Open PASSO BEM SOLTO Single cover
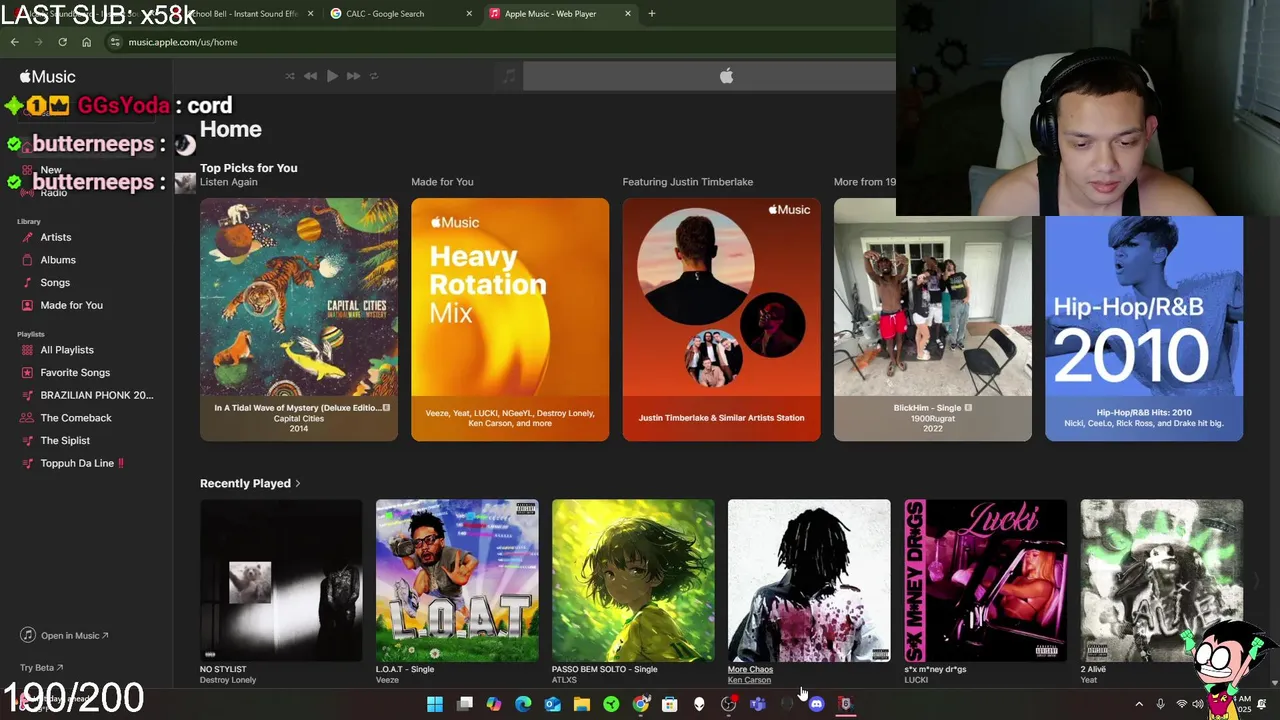 [x=633, y=581]
